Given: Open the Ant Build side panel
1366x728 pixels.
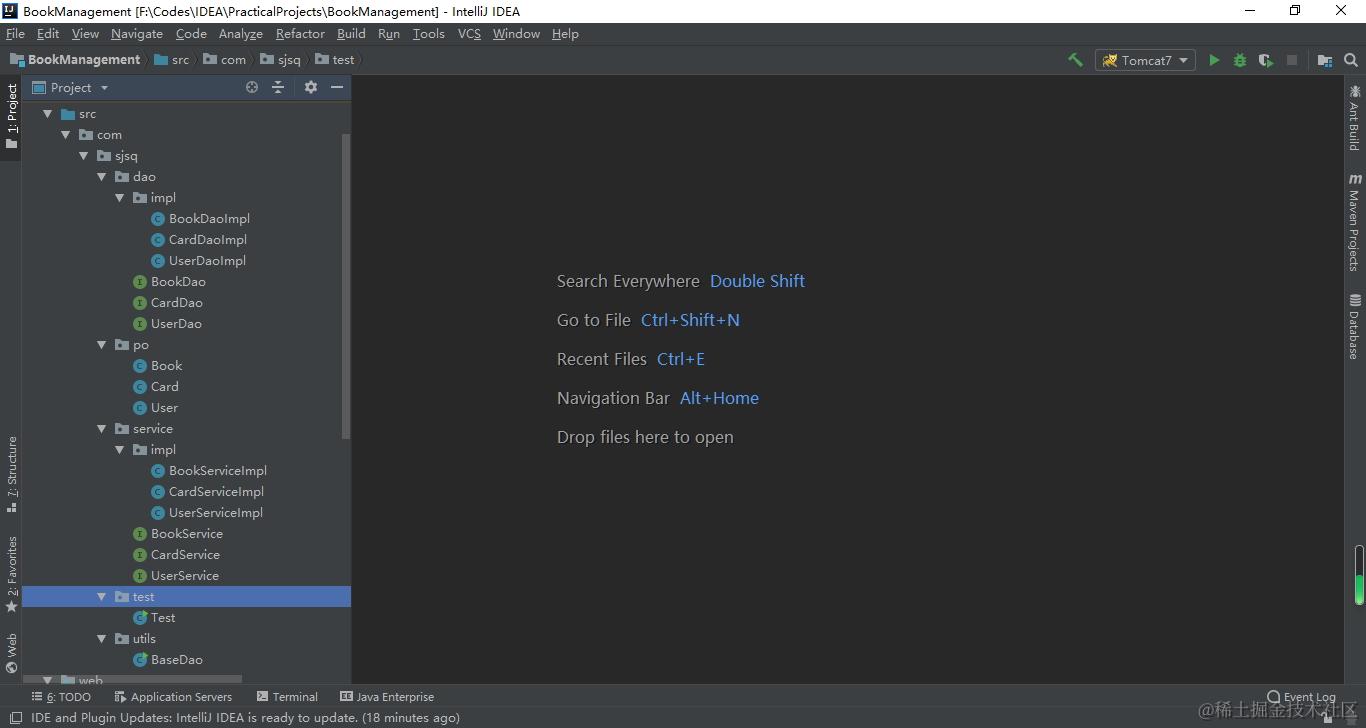Looking at the screenshot, I should 1355,118.
